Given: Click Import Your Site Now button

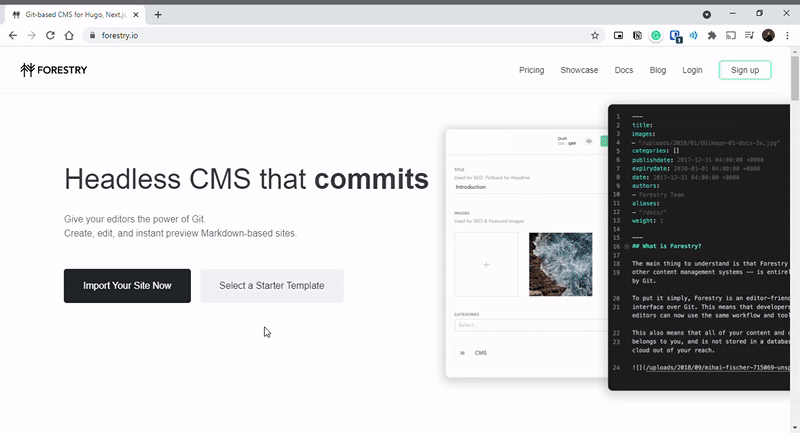Looking at the screenshot, I should point(127,286).
